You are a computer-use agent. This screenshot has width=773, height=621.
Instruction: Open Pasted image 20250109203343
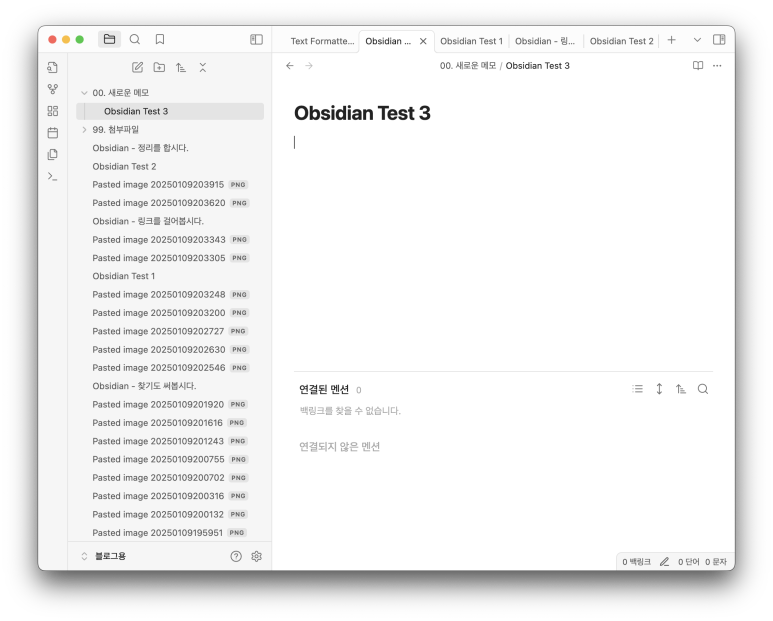pos(170,240)
